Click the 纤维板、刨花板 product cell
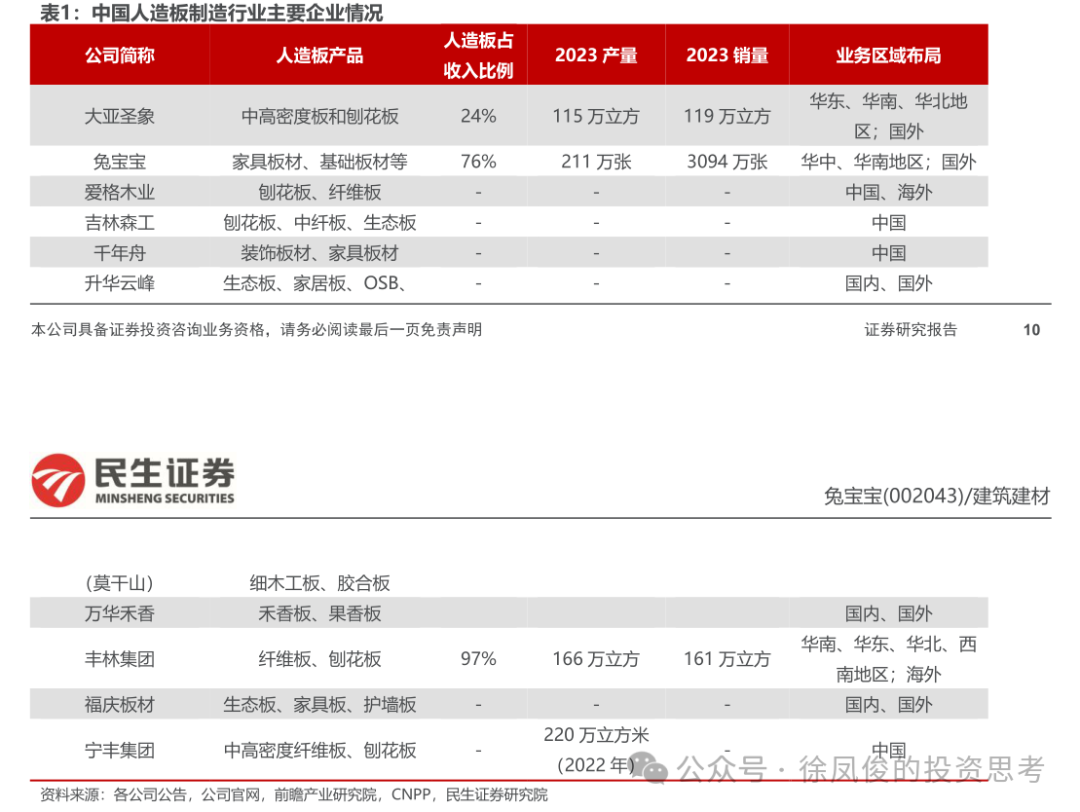The width and height of the screenshot is (1080, 812). [320, 659]
